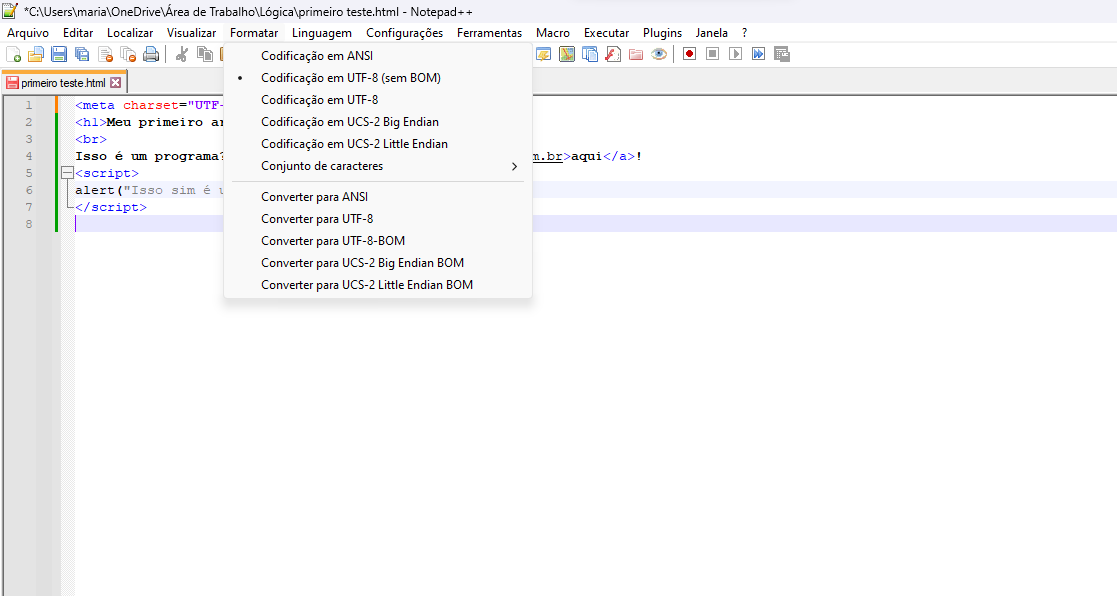
Task: Select the primeiro teste.html tab
Action: tap(63, 83)
